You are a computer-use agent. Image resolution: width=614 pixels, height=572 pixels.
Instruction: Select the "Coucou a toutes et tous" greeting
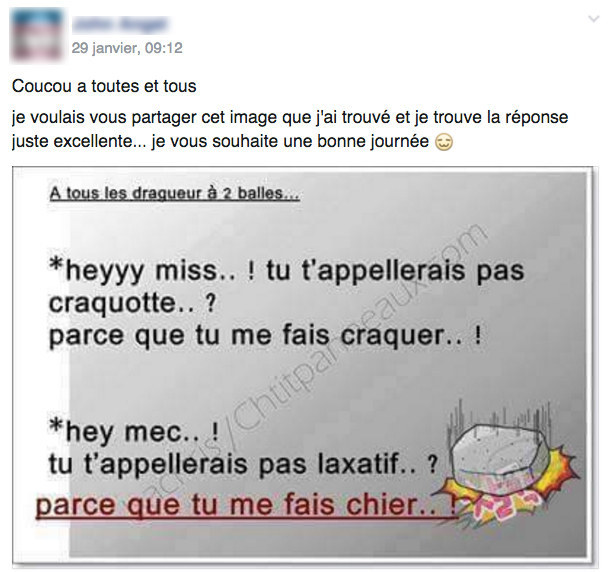point(104,86)
